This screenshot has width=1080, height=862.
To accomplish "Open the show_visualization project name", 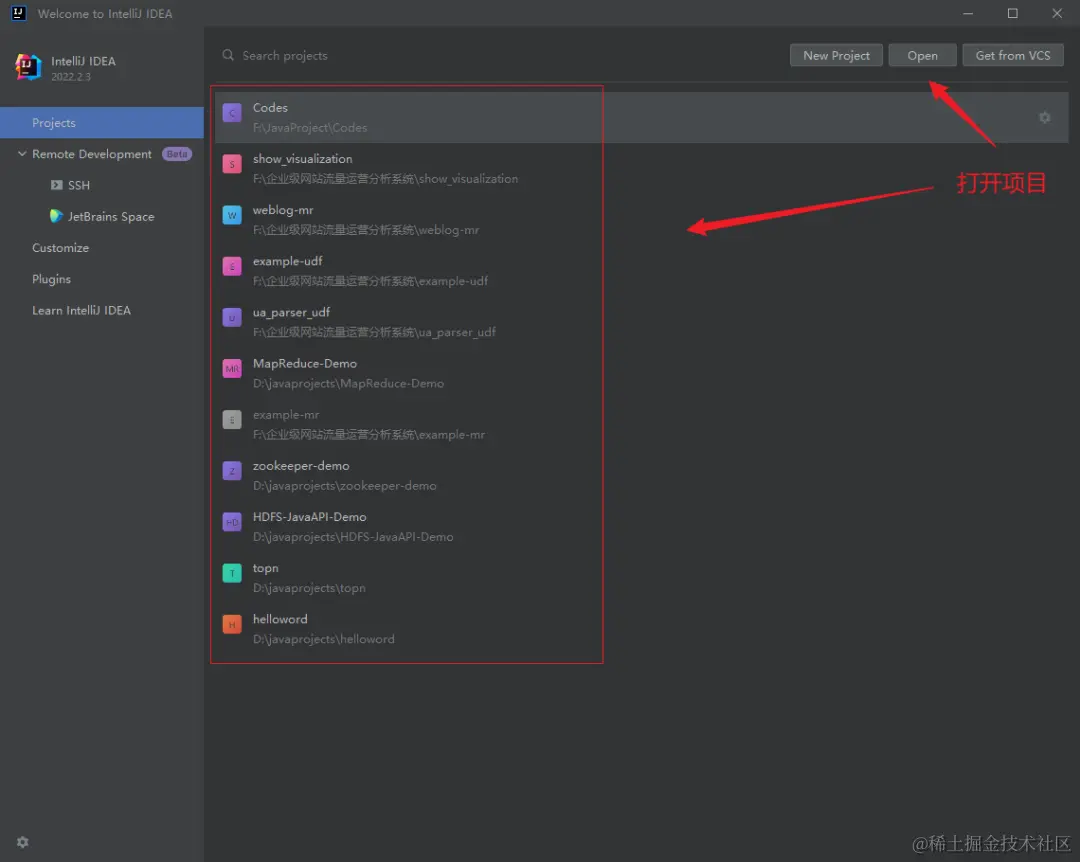I will coord(302,158).
